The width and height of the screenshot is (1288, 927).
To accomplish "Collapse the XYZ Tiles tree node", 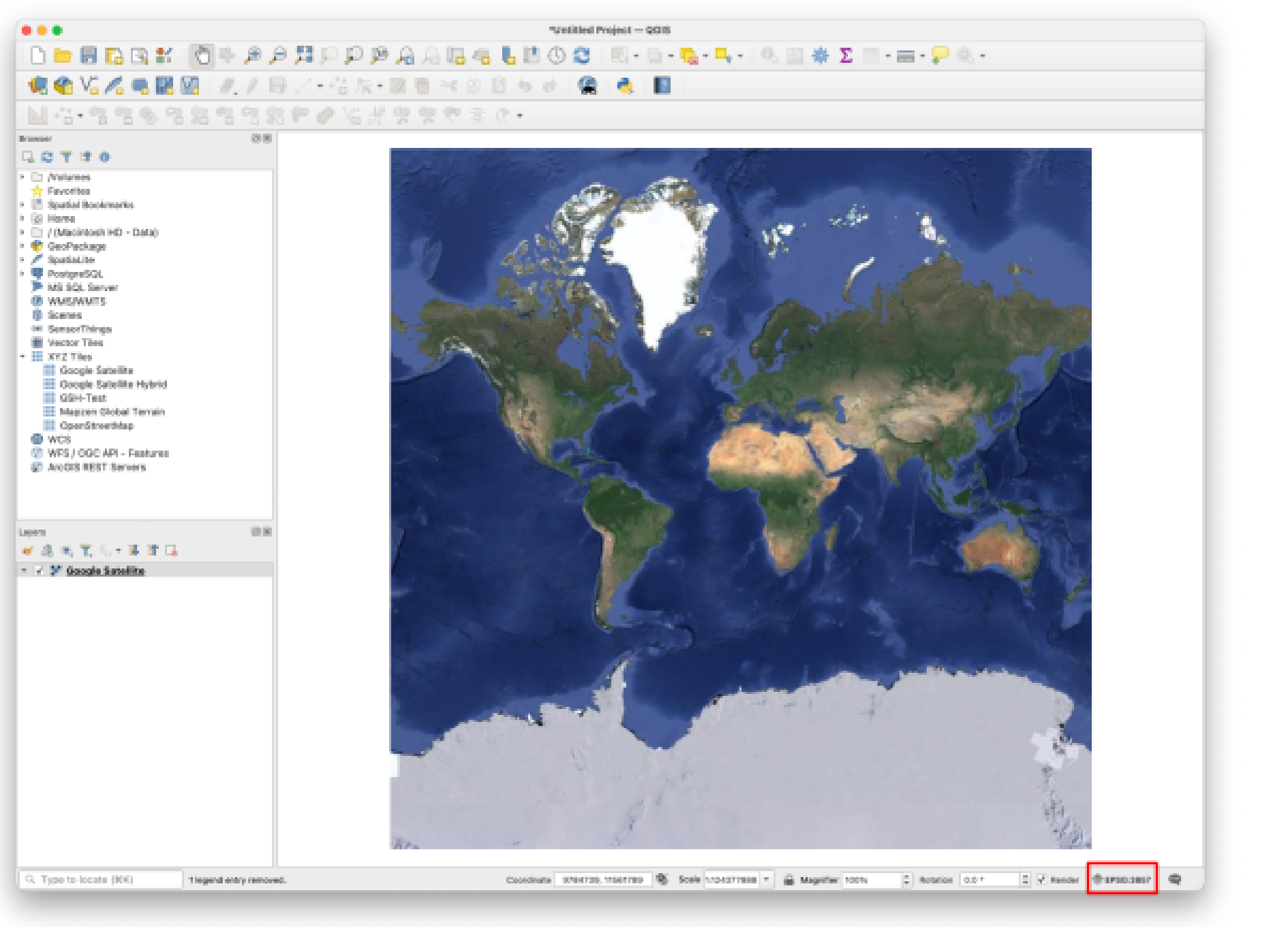I will pos(22,356).
